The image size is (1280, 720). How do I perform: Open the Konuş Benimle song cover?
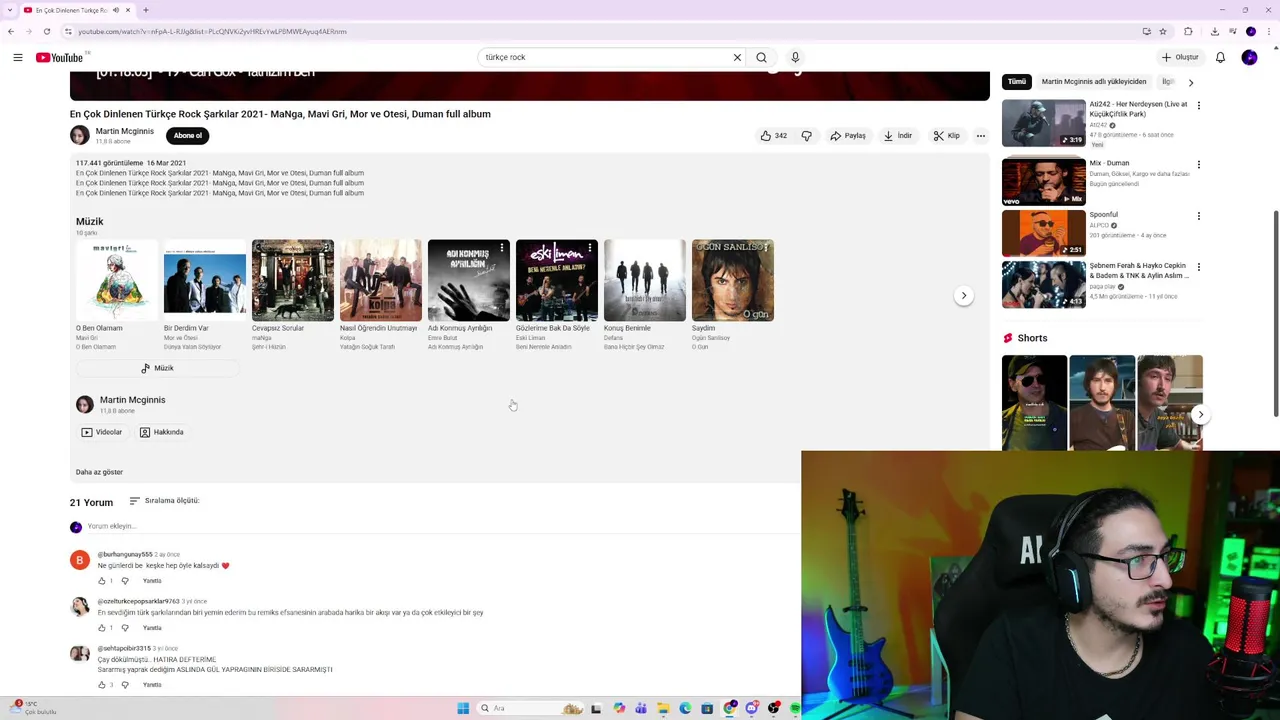coord(645,280)
